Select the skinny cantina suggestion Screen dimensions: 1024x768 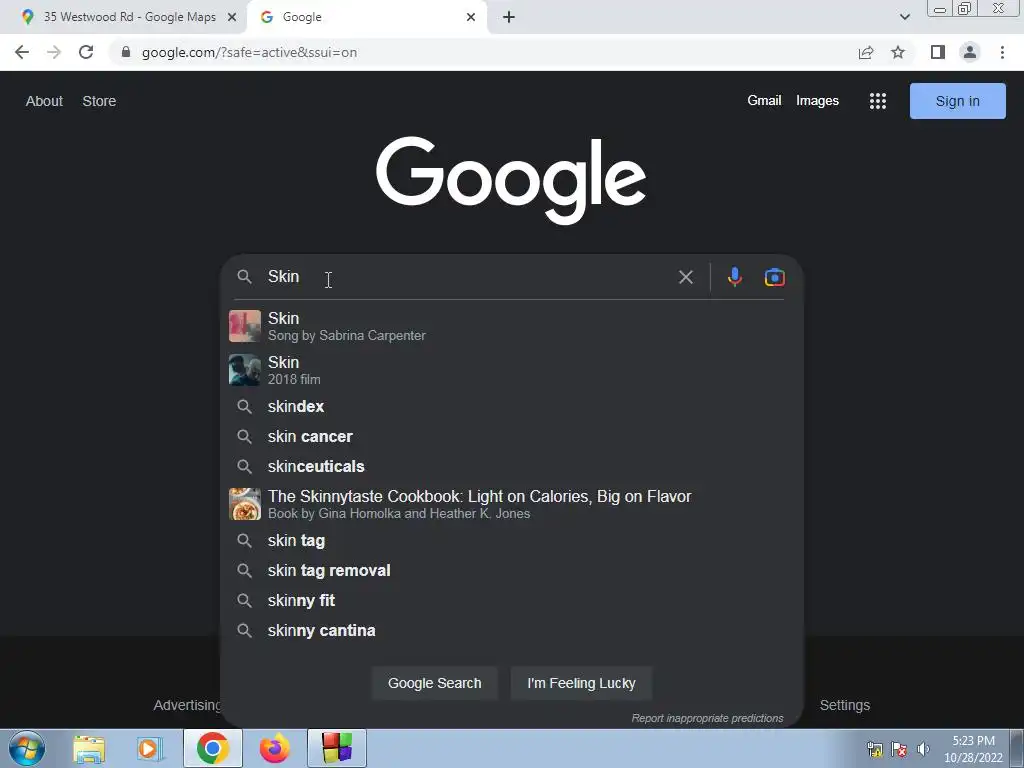[511, 631]
